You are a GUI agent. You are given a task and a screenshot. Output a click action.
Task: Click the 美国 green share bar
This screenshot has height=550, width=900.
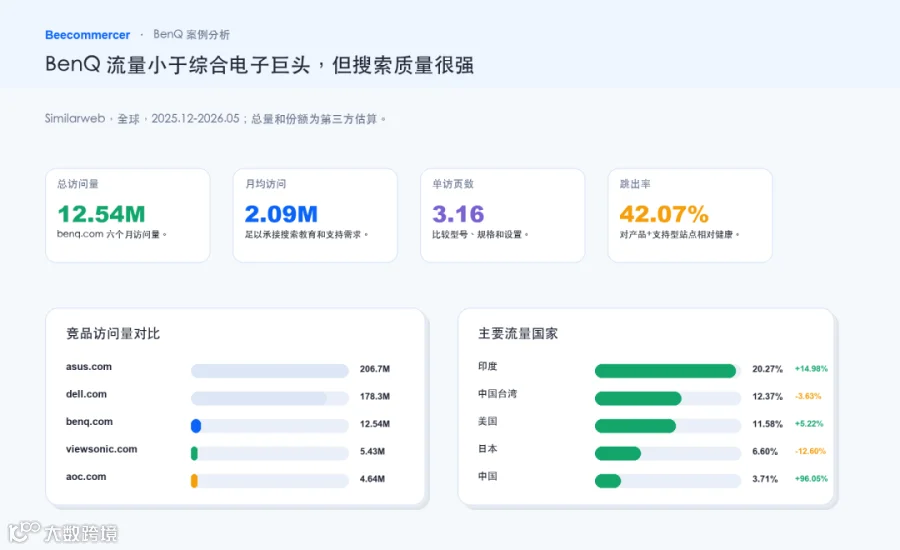tap(635, 426)
